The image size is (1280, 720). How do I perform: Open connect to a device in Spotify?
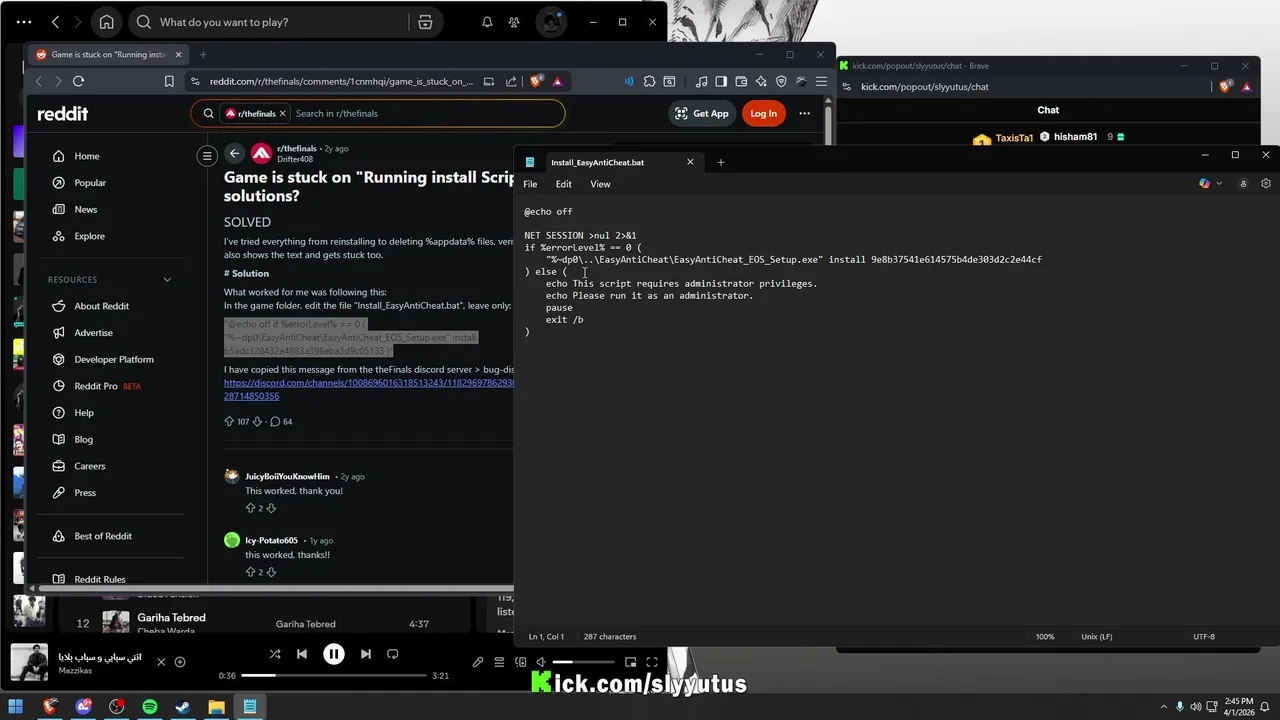click(x=520, y=662)
